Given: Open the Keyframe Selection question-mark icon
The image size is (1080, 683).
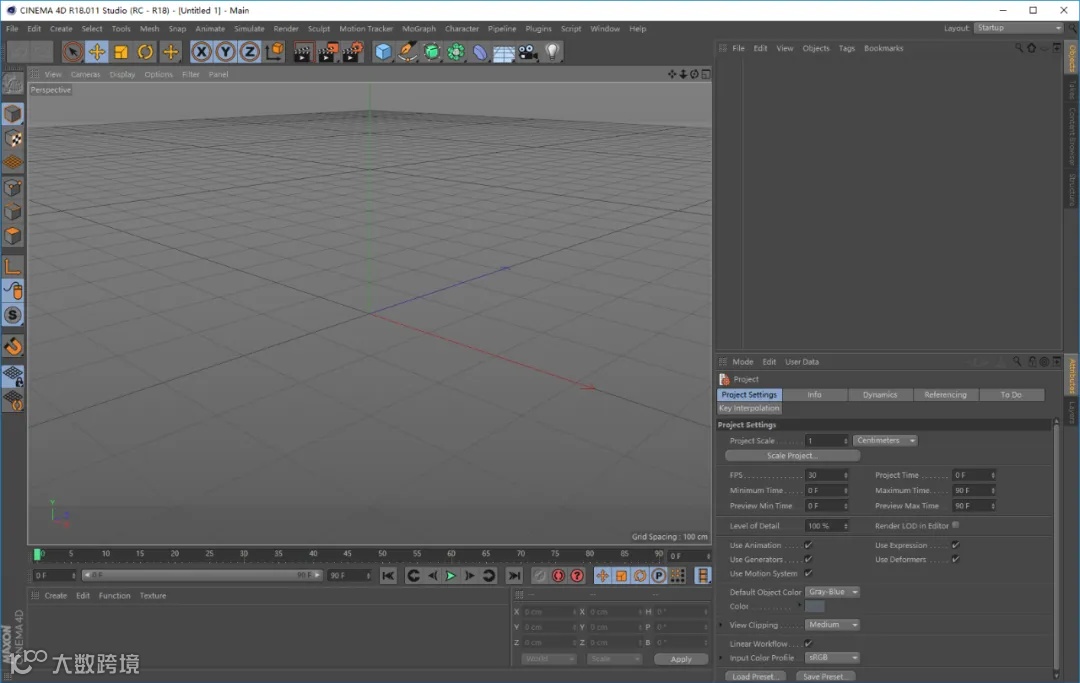Looking at the screenshot, I should 577,576.
